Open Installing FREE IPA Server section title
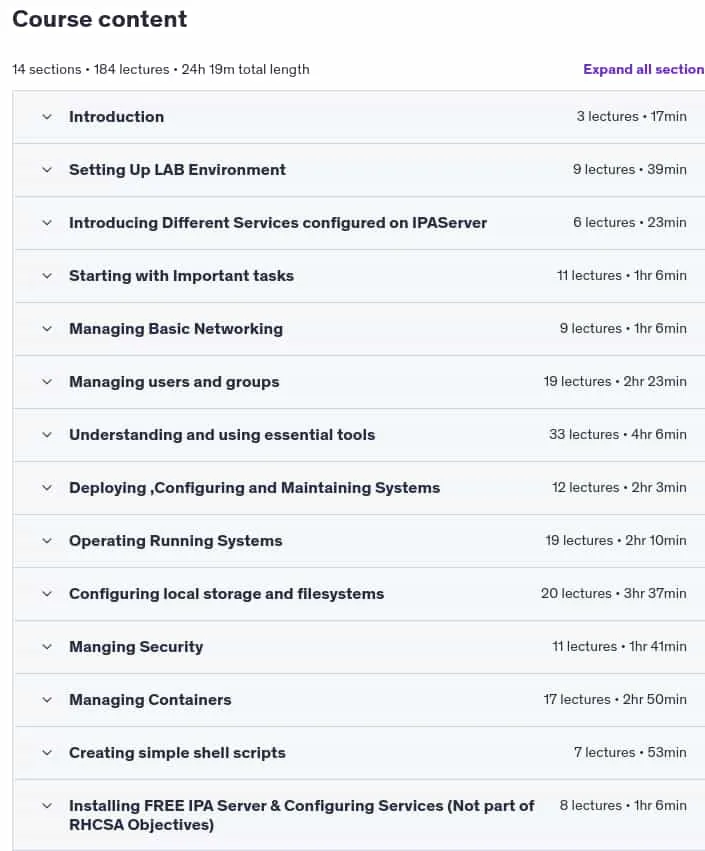This screenshot has height=851, width=705. tap(301, 815)
